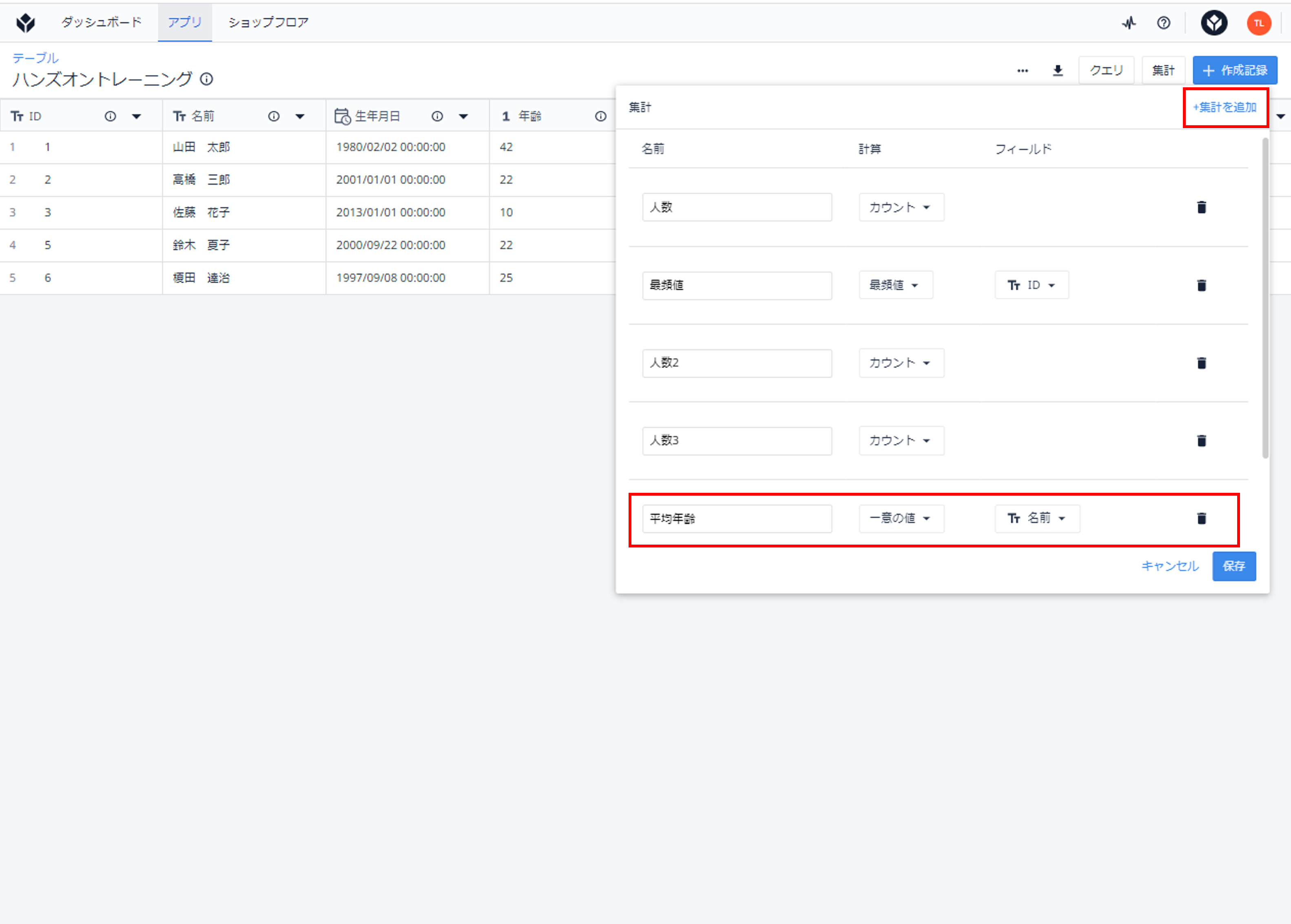The width and height of the screenshot is (1291, 924).
Task: Click cell 2001/01/01 00:00:00
Action: (x=407, y=180)
